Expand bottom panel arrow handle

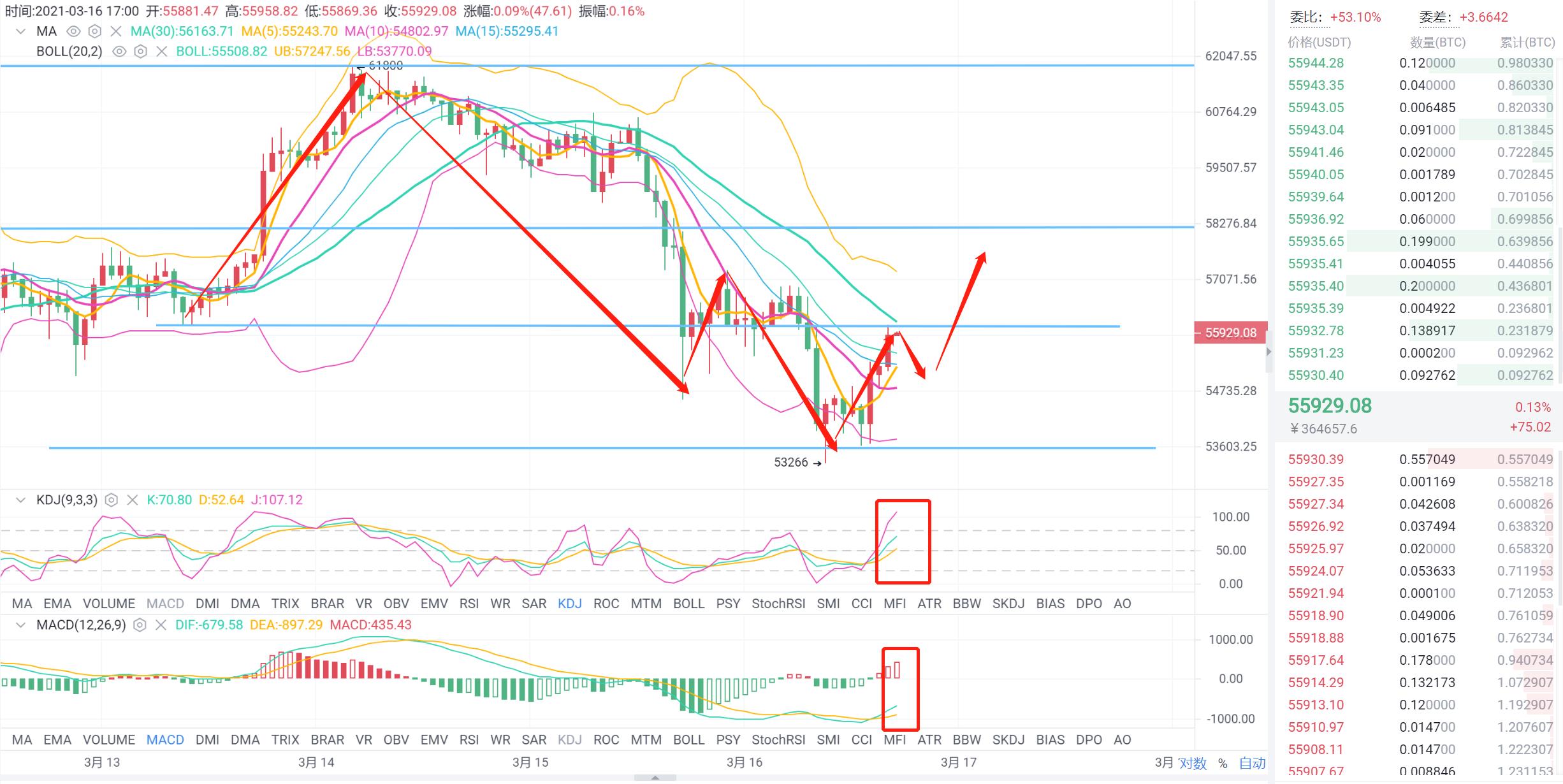[655, 778]
